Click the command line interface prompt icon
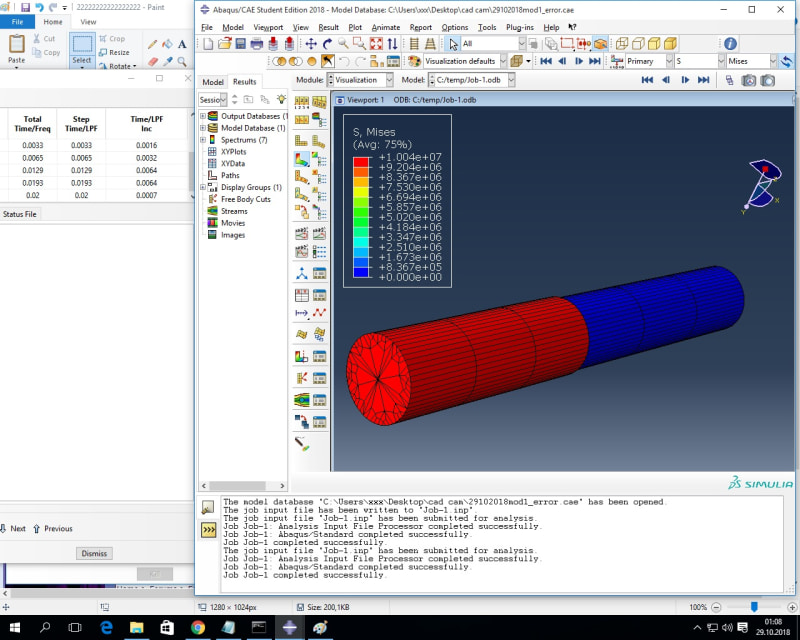 (x=209, y=530)
